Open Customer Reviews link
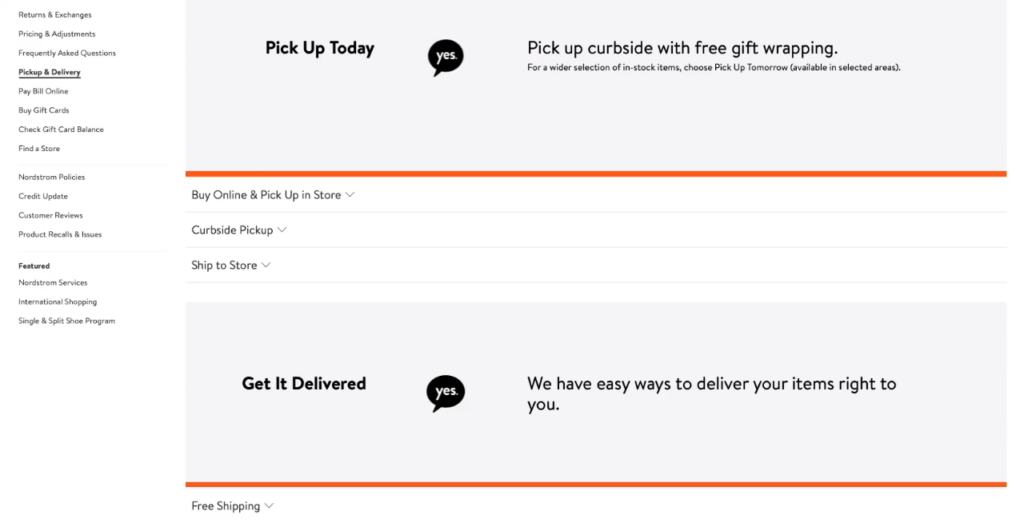Image resolution: width=1024 pixels, height=523 pixels. point(50,215)
